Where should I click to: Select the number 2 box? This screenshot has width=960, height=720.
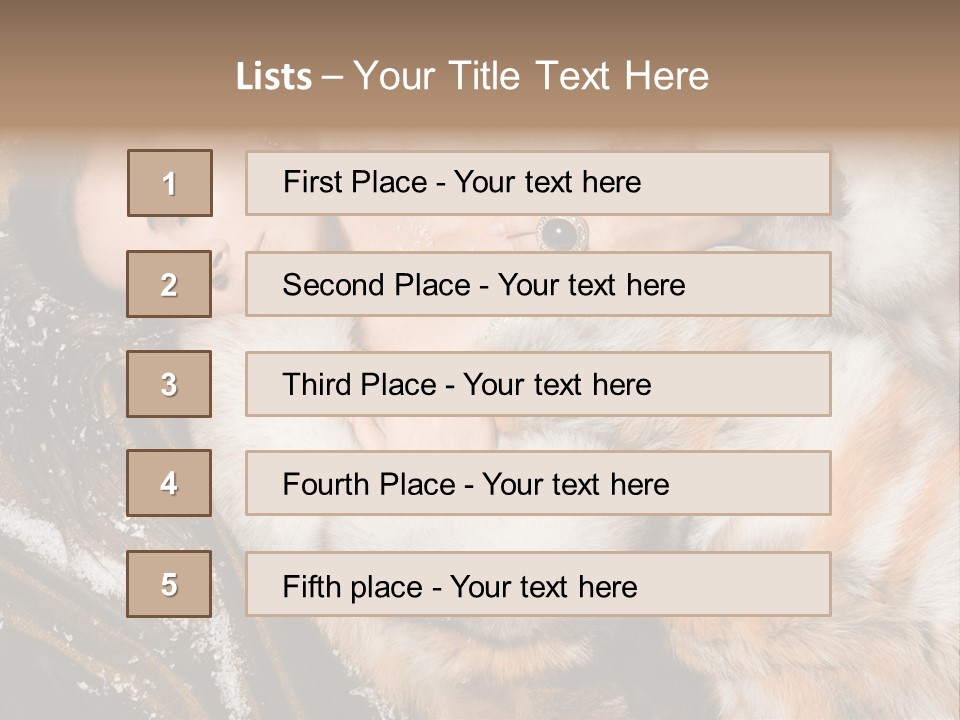click(169, 284)
